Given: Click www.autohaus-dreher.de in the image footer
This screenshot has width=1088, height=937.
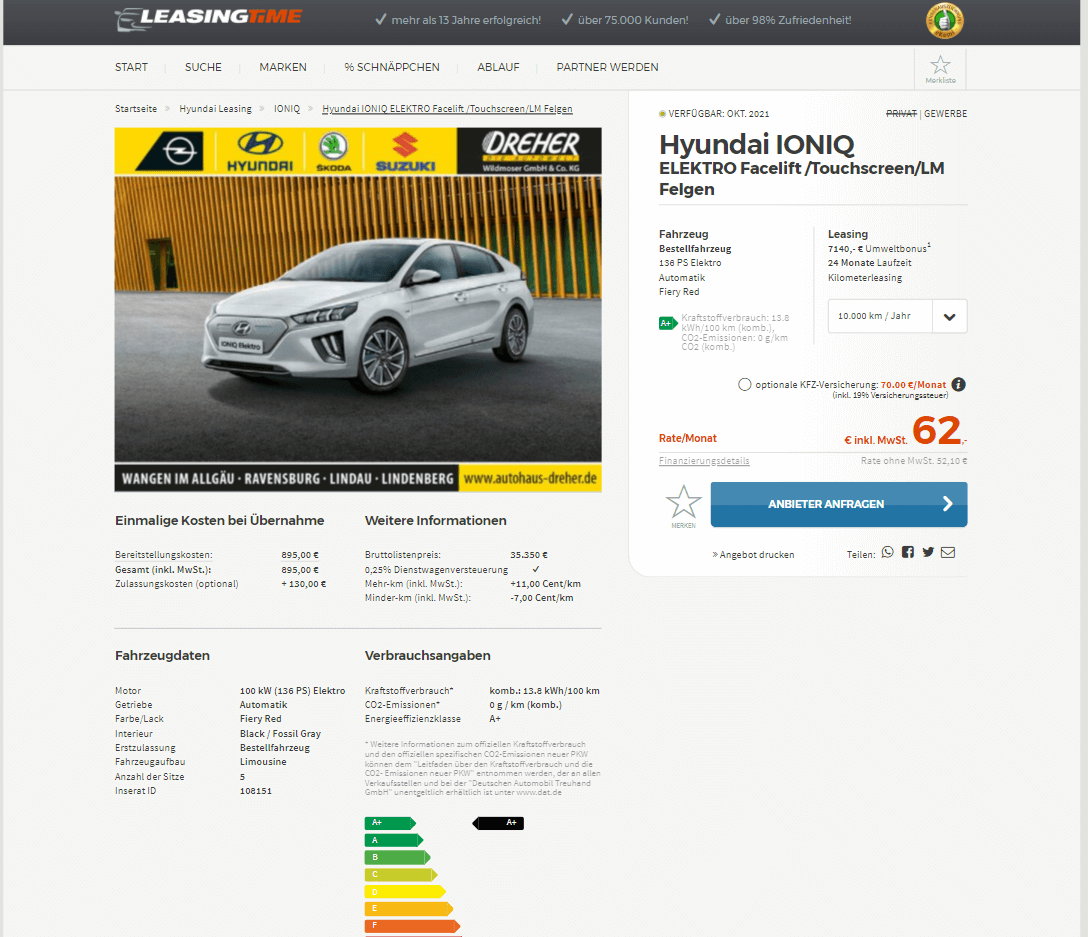Looking at the screenshot, I should pos(530,478).
